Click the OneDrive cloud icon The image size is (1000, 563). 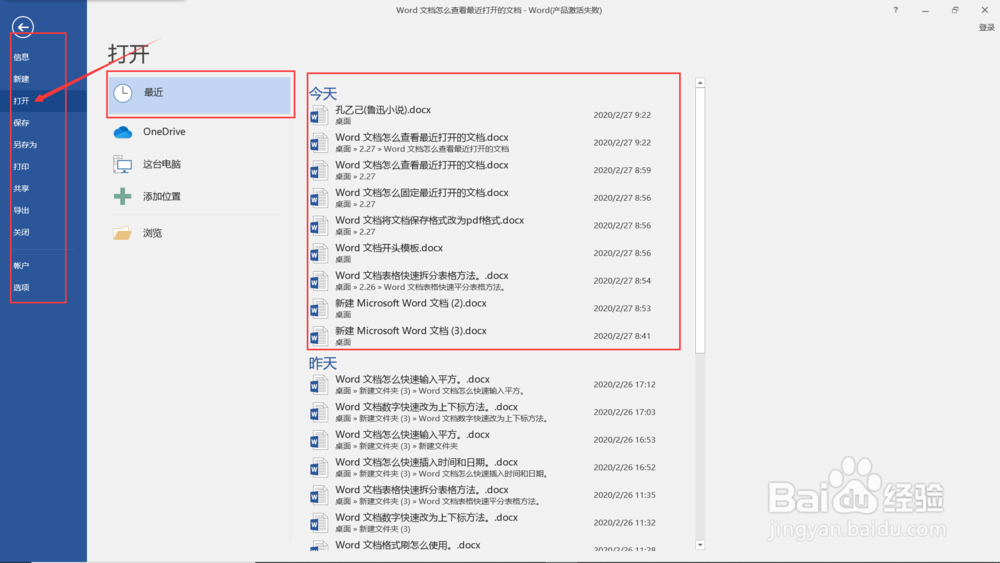point(122,132)
